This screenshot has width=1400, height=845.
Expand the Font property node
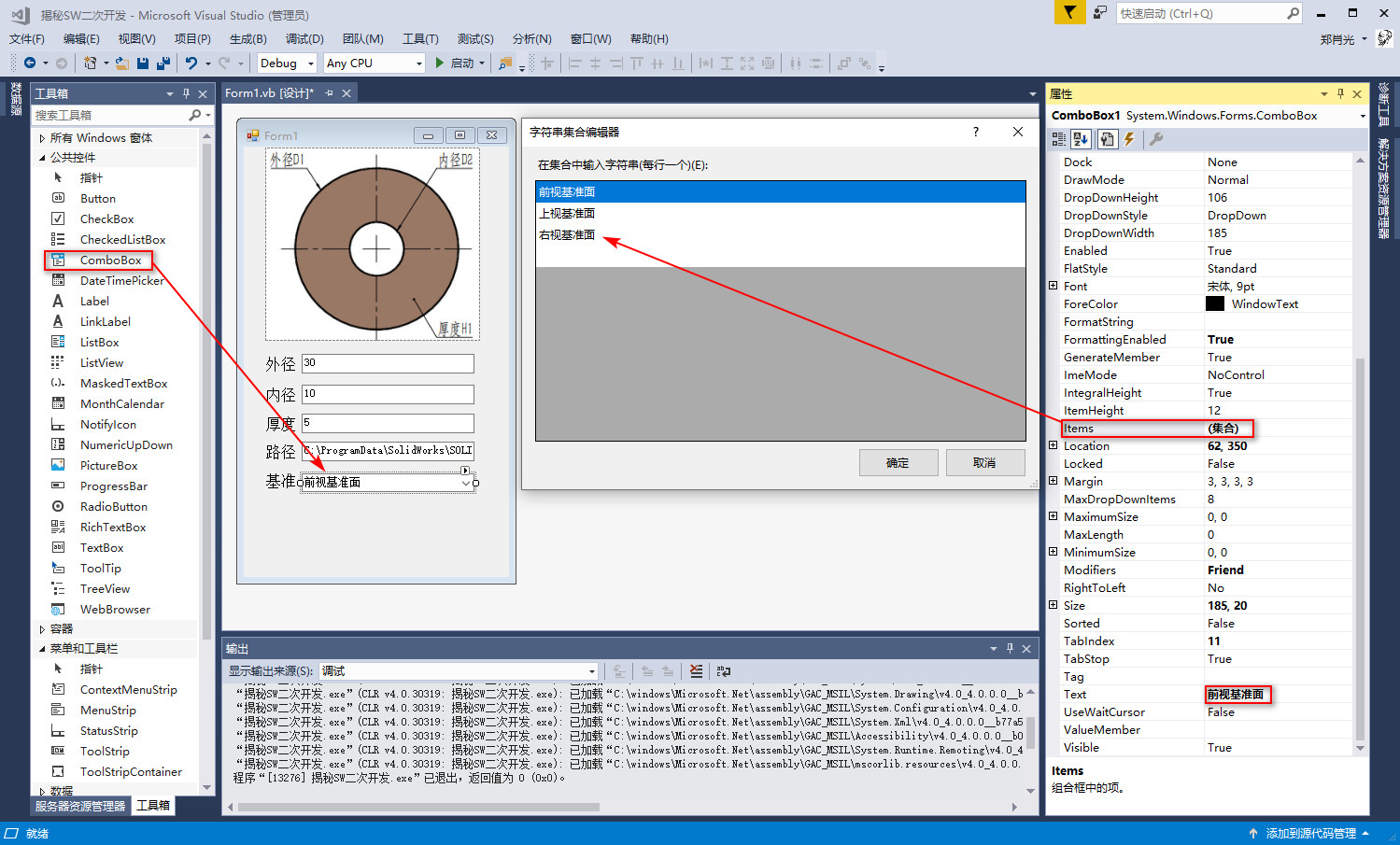(1054, 286)
